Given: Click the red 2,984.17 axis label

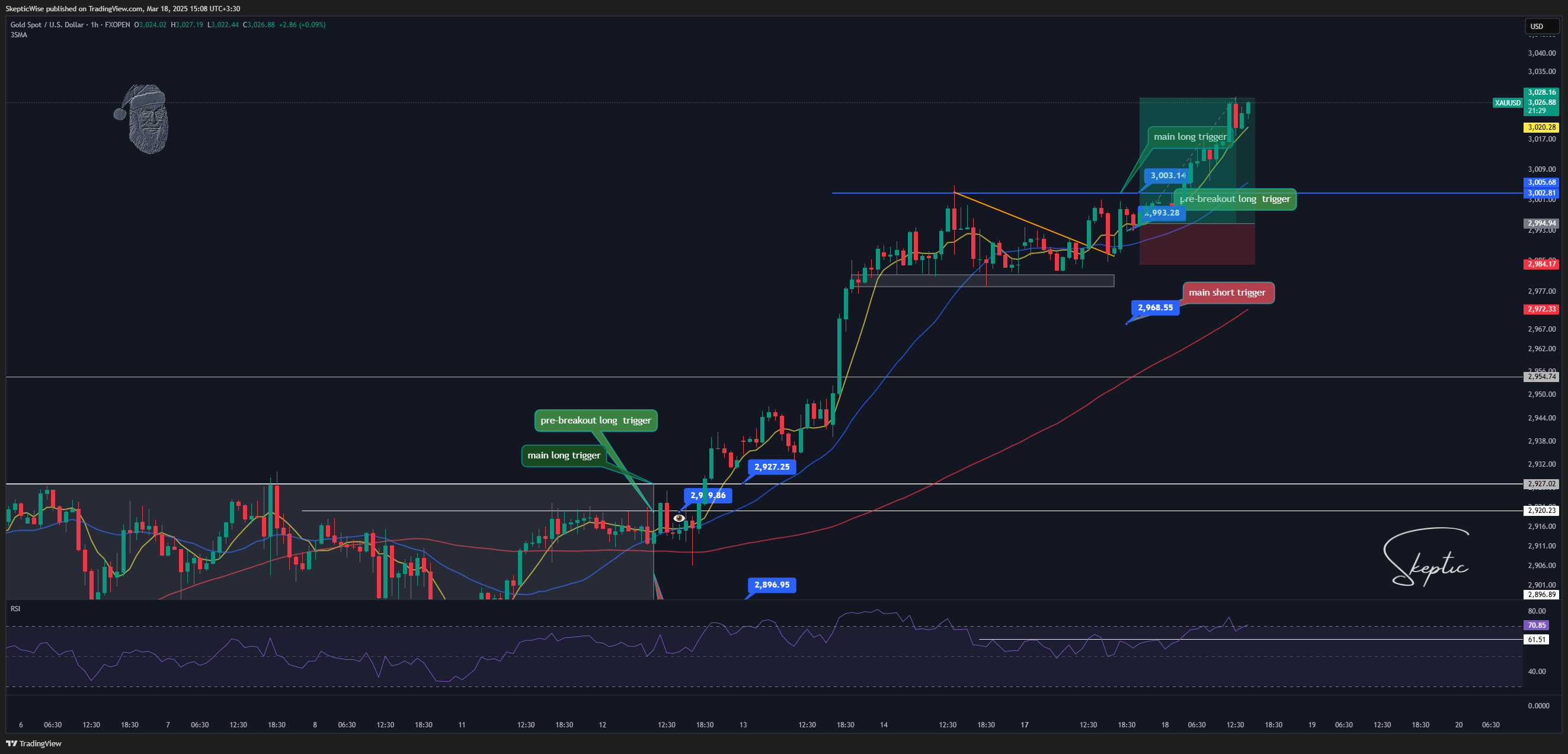Looking at the screenshot, I should pos(1541,264).
